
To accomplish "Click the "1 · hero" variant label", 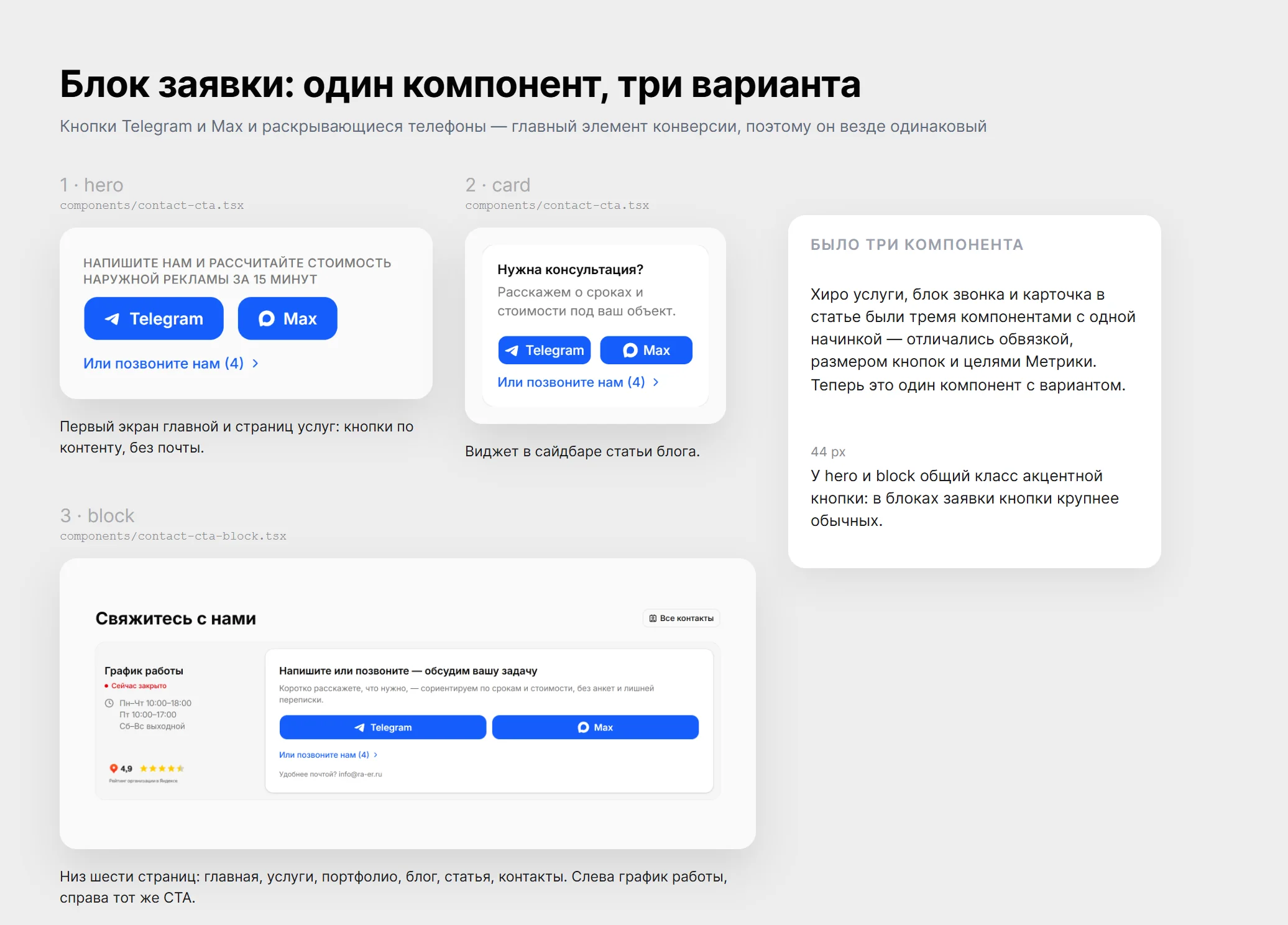I will pyautogui.click(x=91, y=185).
